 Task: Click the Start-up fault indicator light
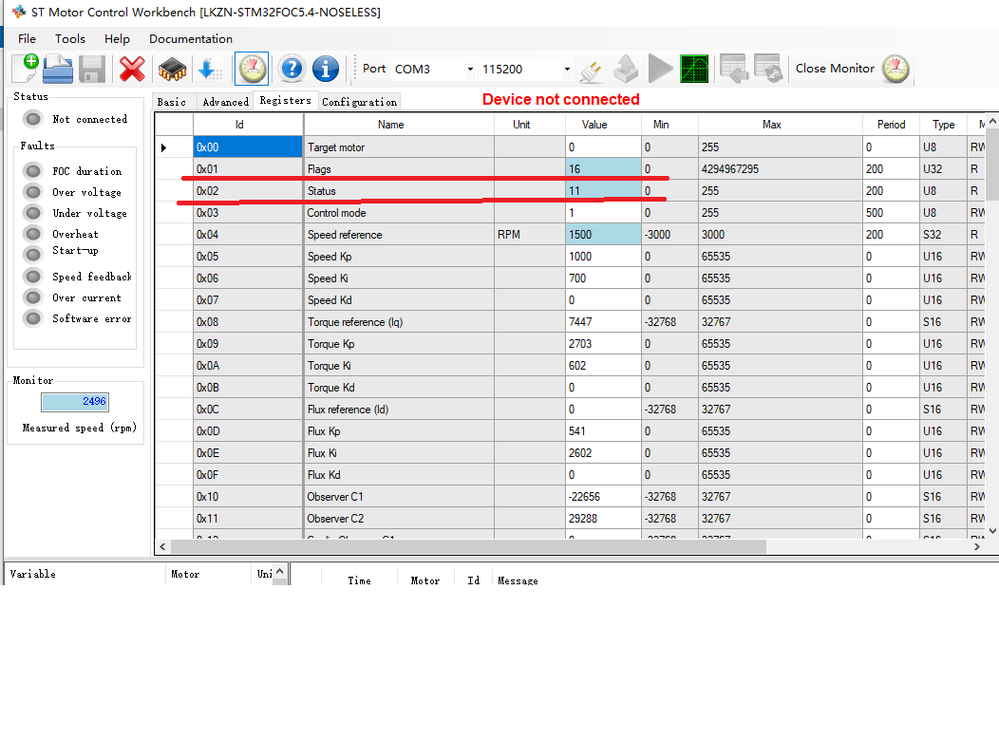click(x=32, y=254)
